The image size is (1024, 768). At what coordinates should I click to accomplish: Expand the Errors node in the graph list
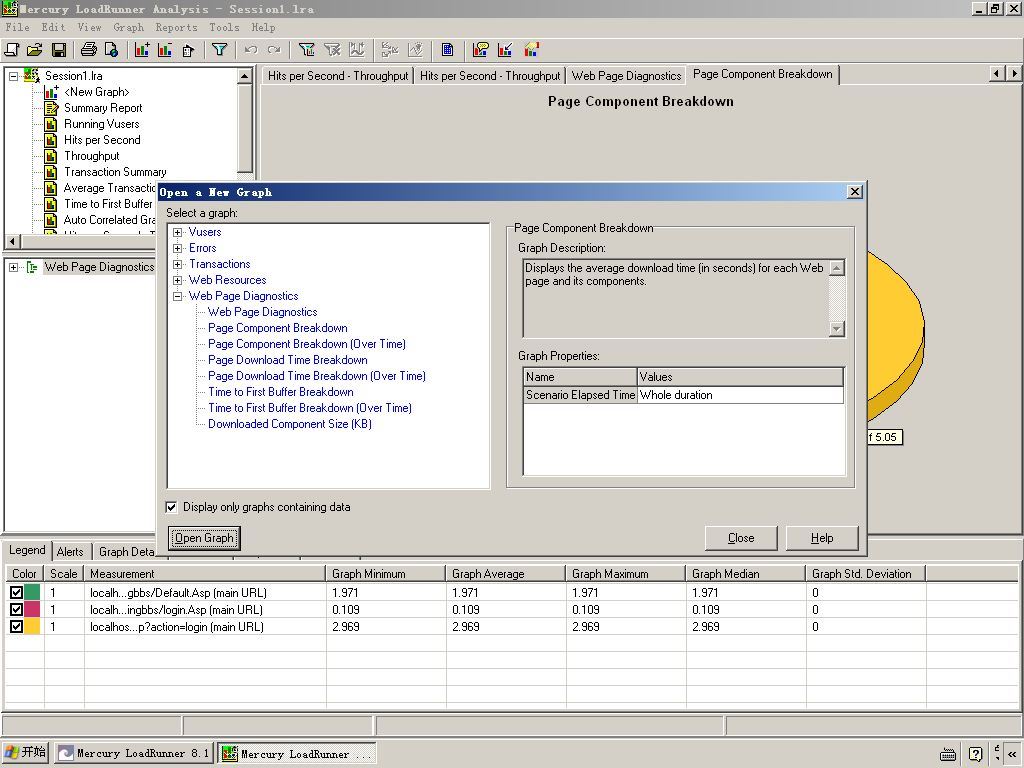pos(178,248)
